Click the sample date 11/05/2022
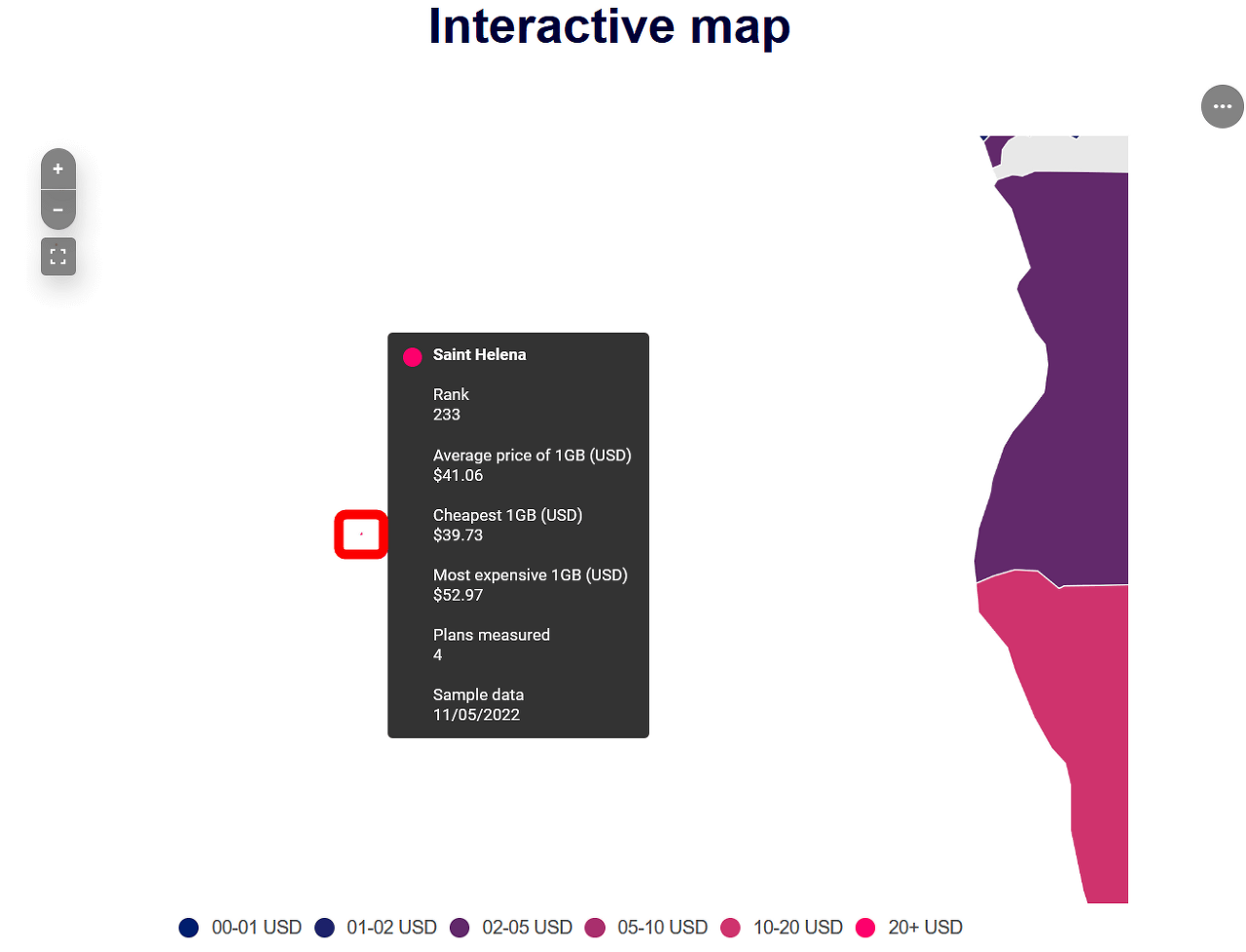 click(476, 714)
